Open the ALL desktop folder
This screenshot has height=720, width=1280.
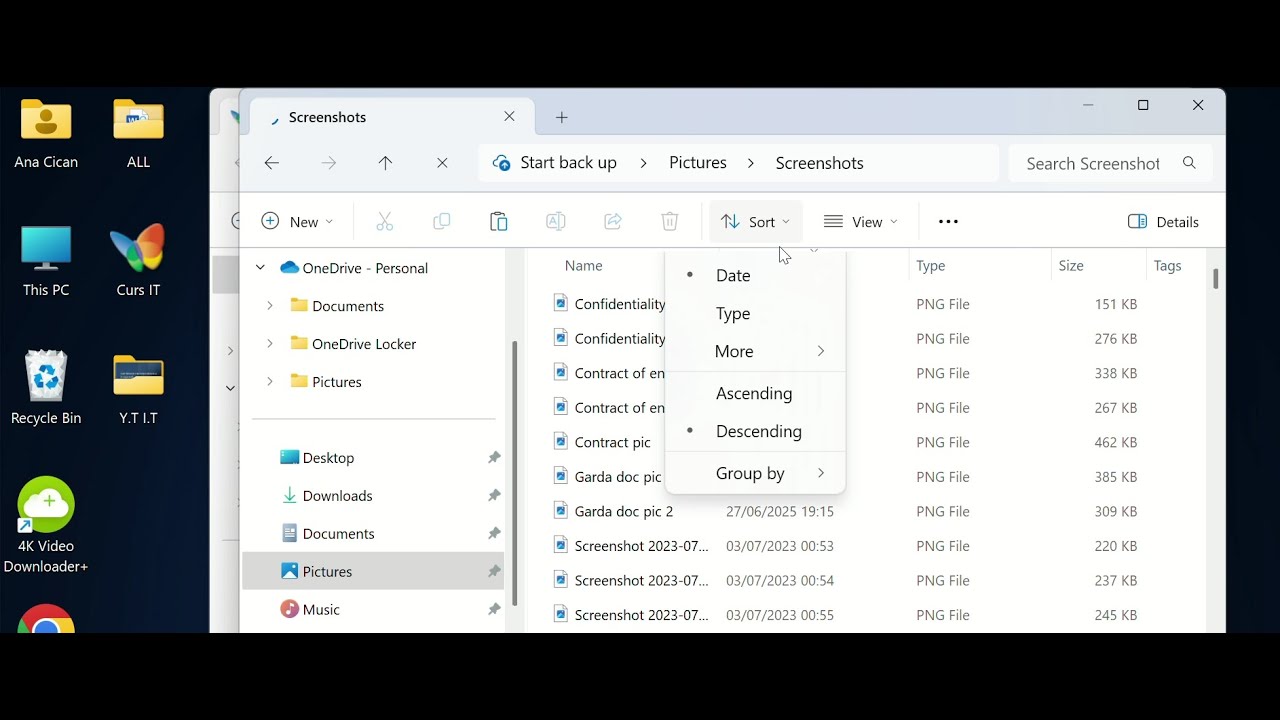(138, 134)
